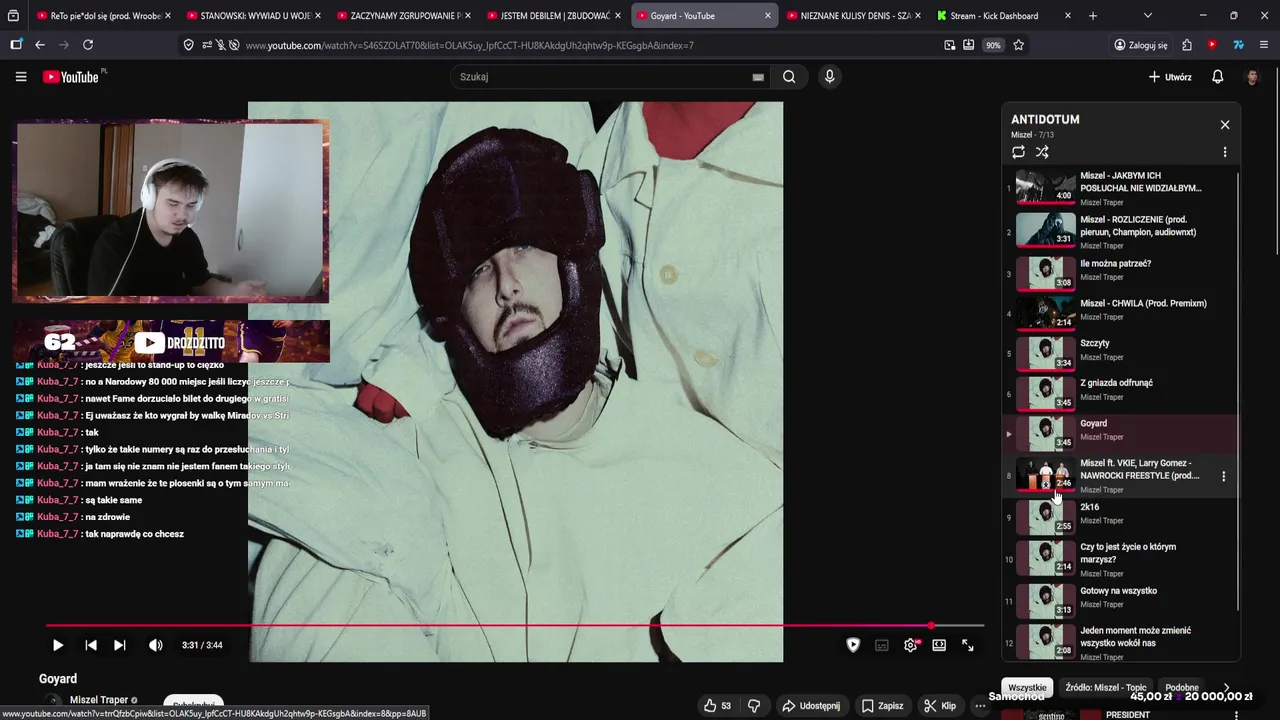
Task: Bookmark this page with the star
Action: coord(1018,45)
